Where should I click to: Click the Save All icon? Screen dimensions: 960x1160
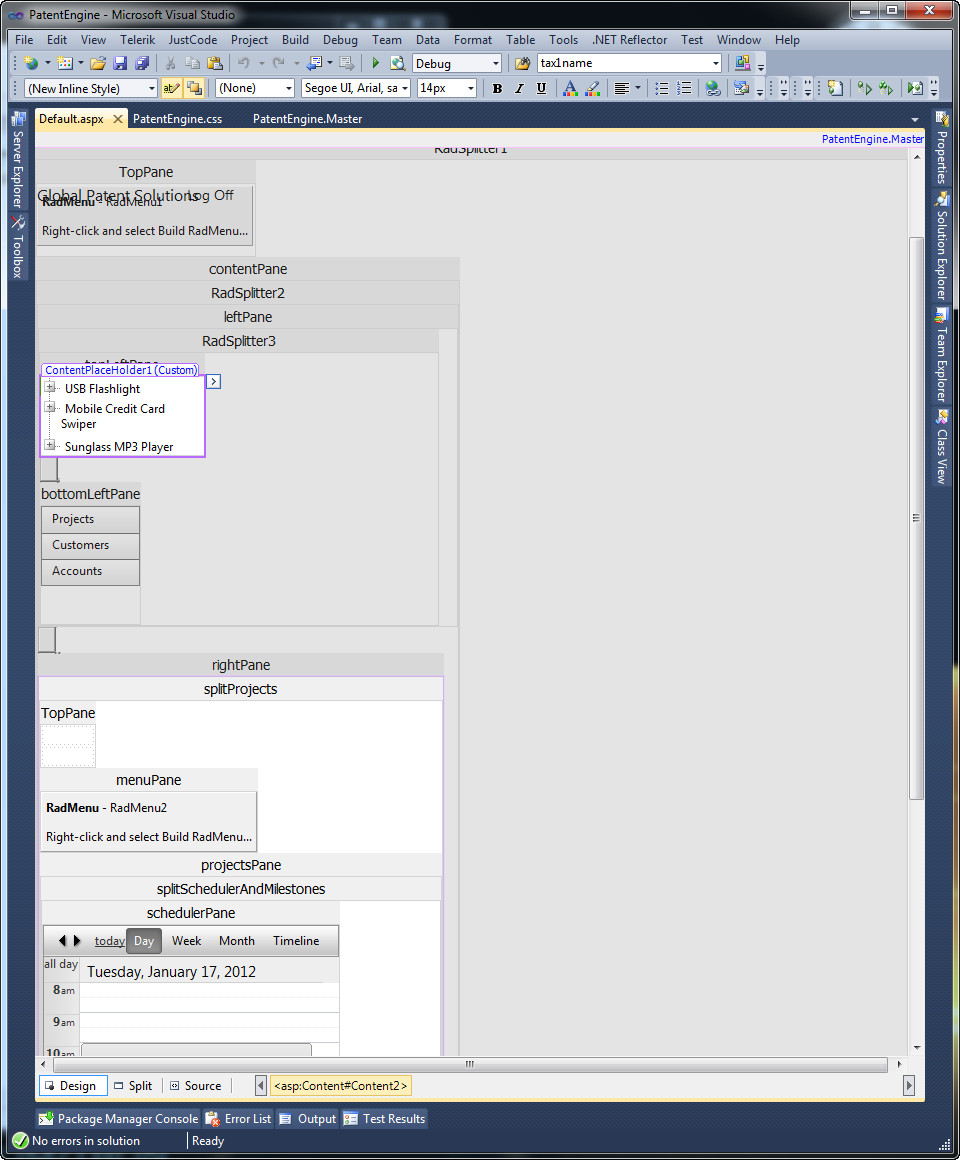coord(142,64)
